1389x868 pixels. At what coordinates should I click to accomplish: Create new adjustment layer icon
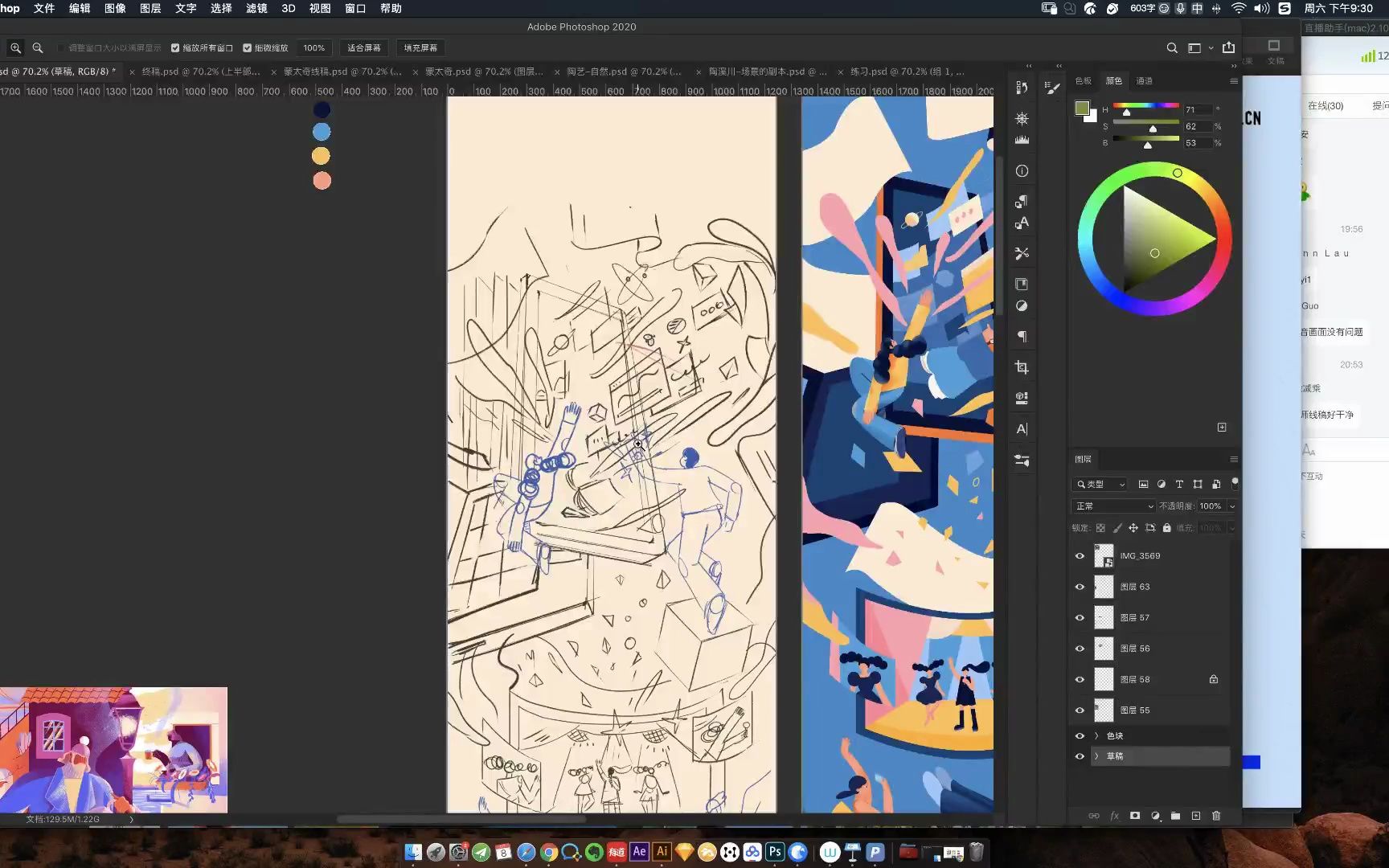pyautogui.click(x=1155, y=816)
